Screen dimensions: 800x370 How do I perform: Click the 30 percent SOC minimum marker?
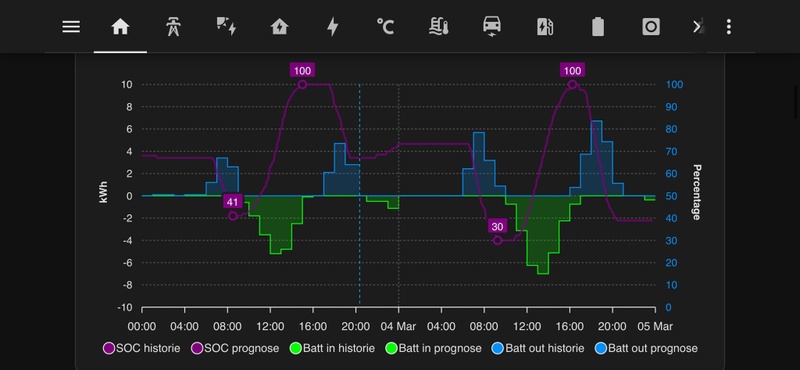[497, 240]
